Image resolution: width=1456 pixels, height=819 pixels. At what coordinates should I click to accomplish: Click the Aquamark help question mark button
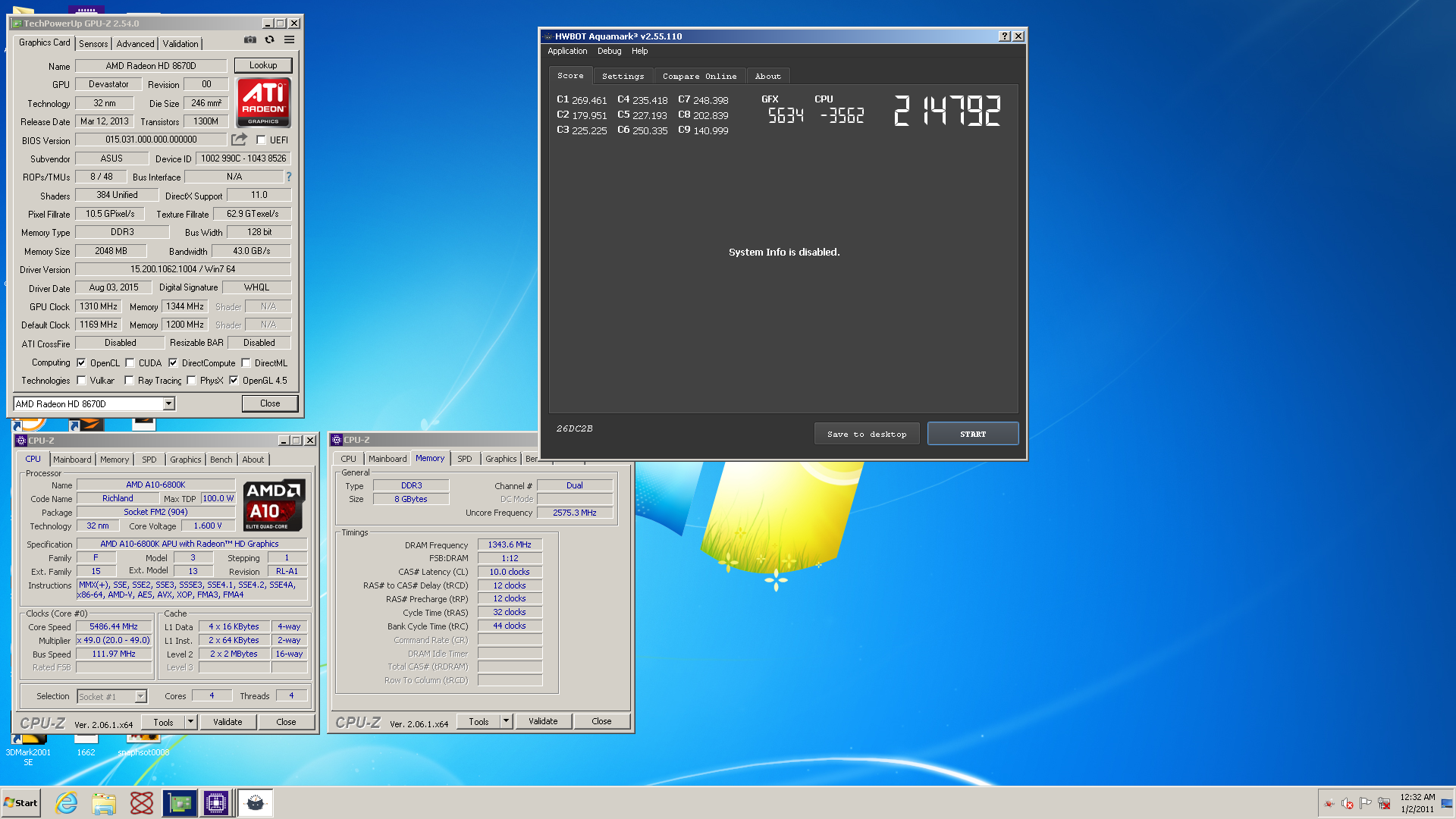pyautogui.click(x=1005, y=36)
